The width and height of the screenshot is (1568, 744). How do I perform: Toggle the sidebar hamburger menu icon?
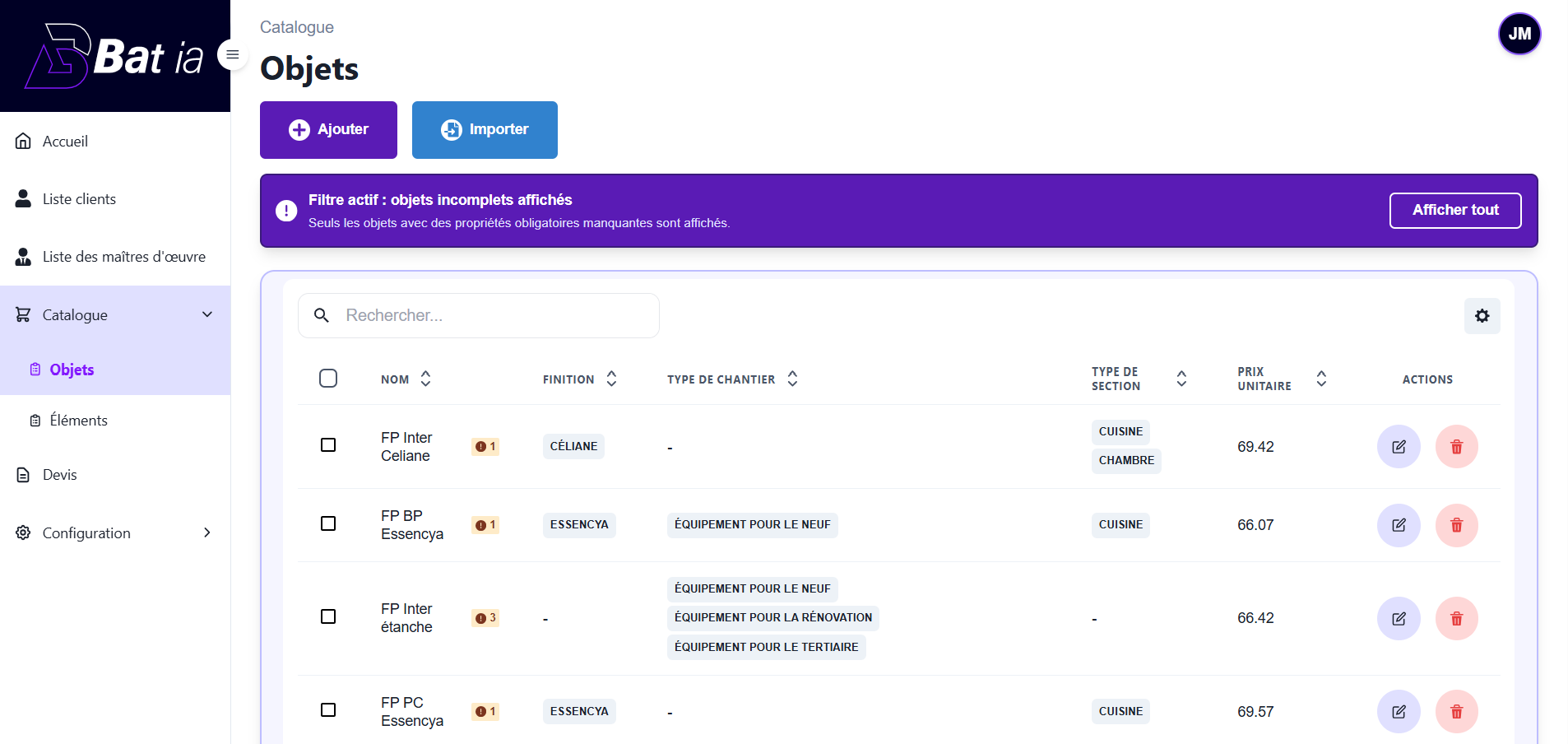(233, 55)
